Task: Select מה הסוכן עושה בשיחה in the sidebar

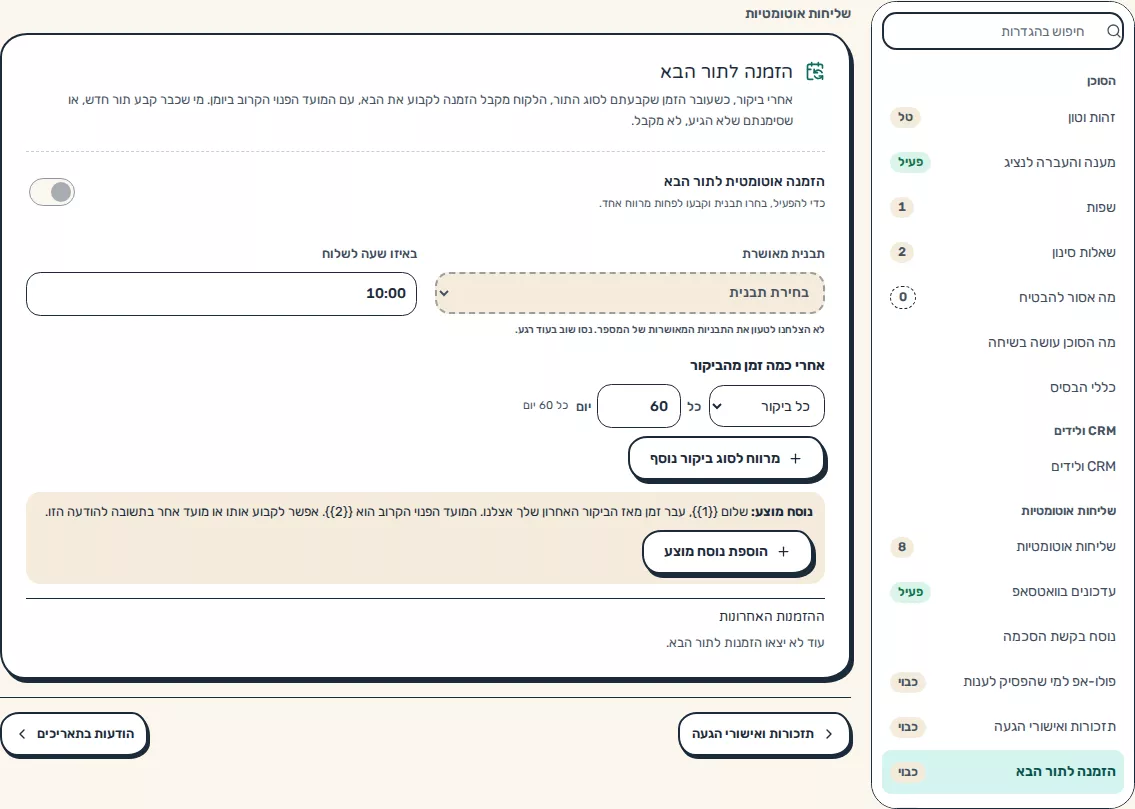Action: pyautogui.click(x=1003, y=342)
